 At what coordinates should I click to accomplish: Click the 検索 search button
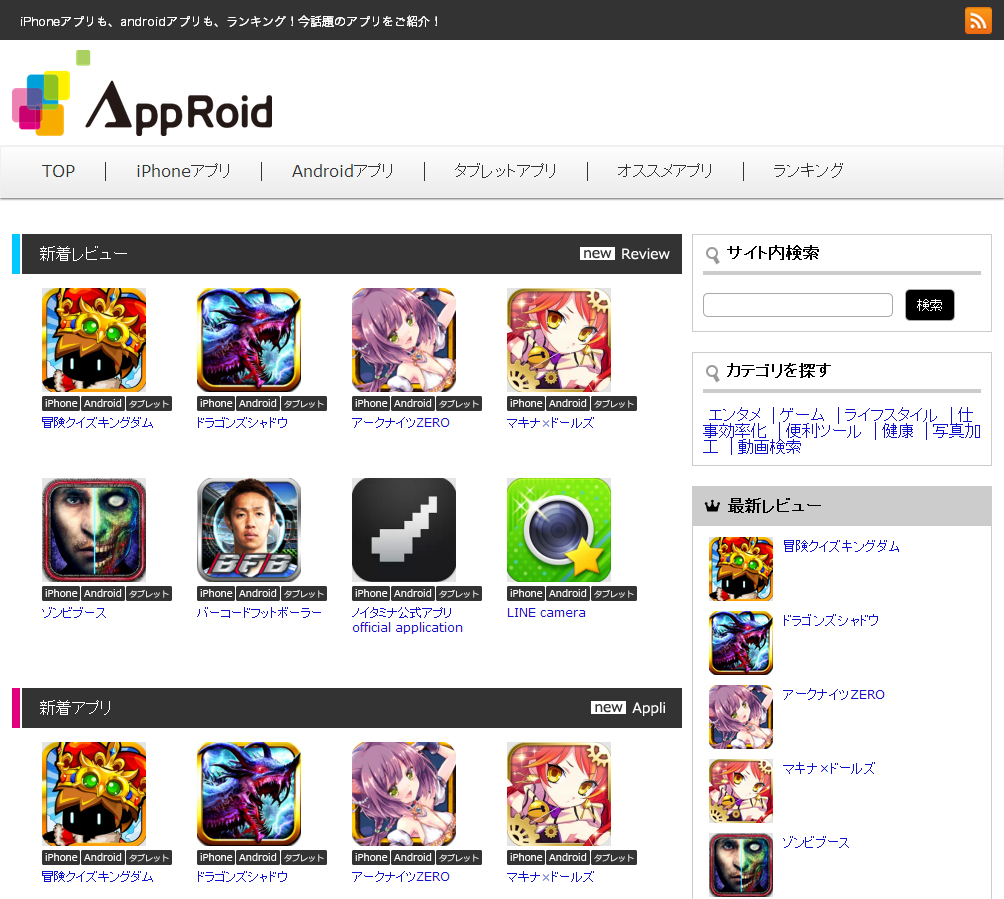point(930,305)
